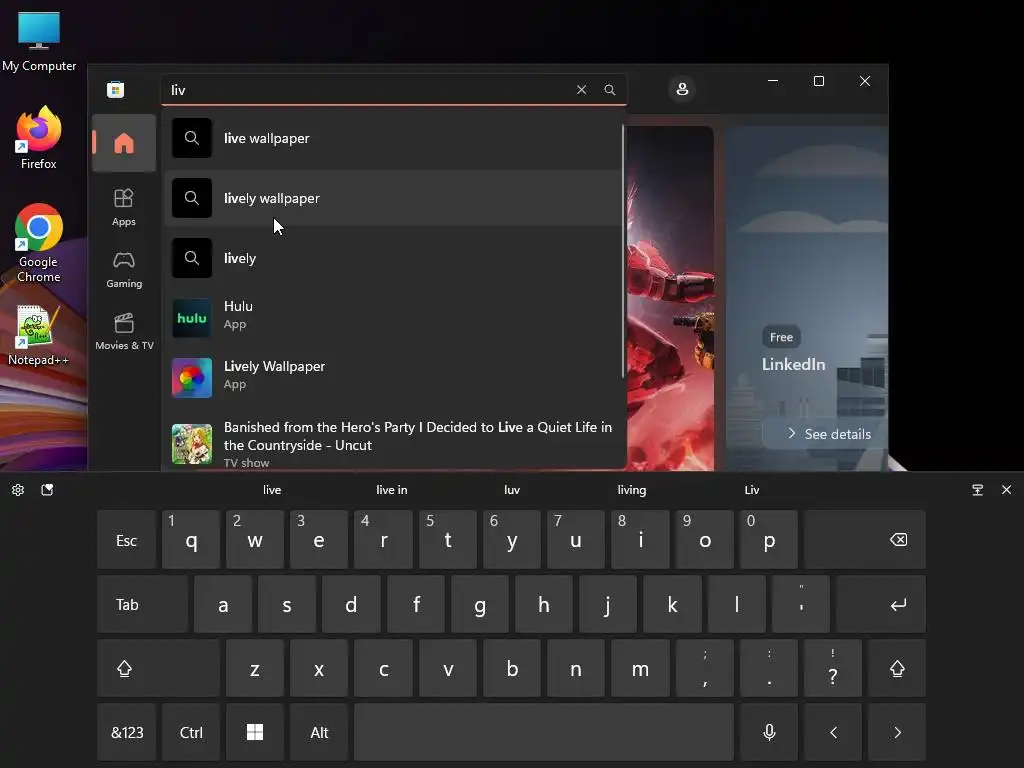Open the Microsoft Store logo icon
Viewport: 1024px width, 768px height.
coord(116,89)
